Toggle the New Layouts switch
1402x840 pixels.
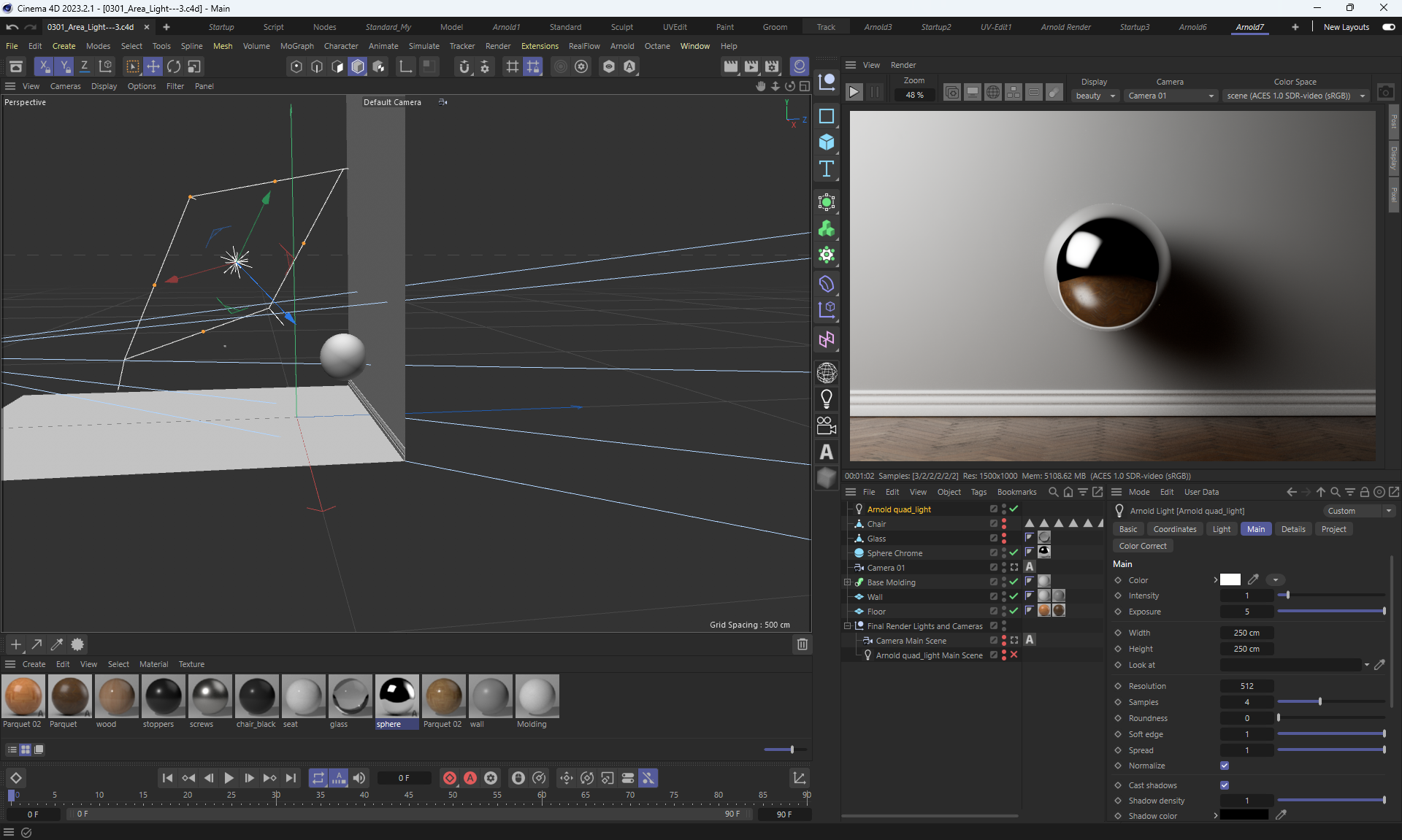pyautogui.click(x=1388, y=27)
